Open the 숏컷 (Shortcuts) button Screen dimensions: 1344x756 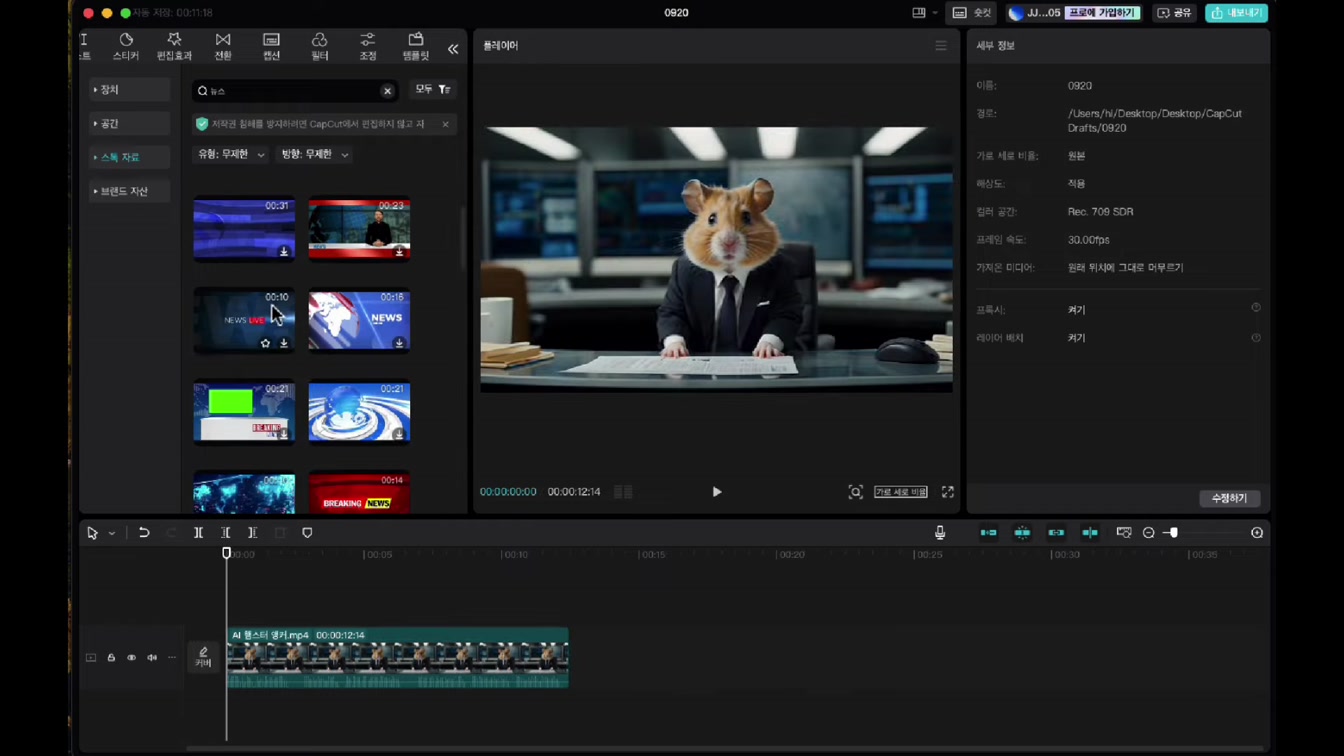click(972, 13)
